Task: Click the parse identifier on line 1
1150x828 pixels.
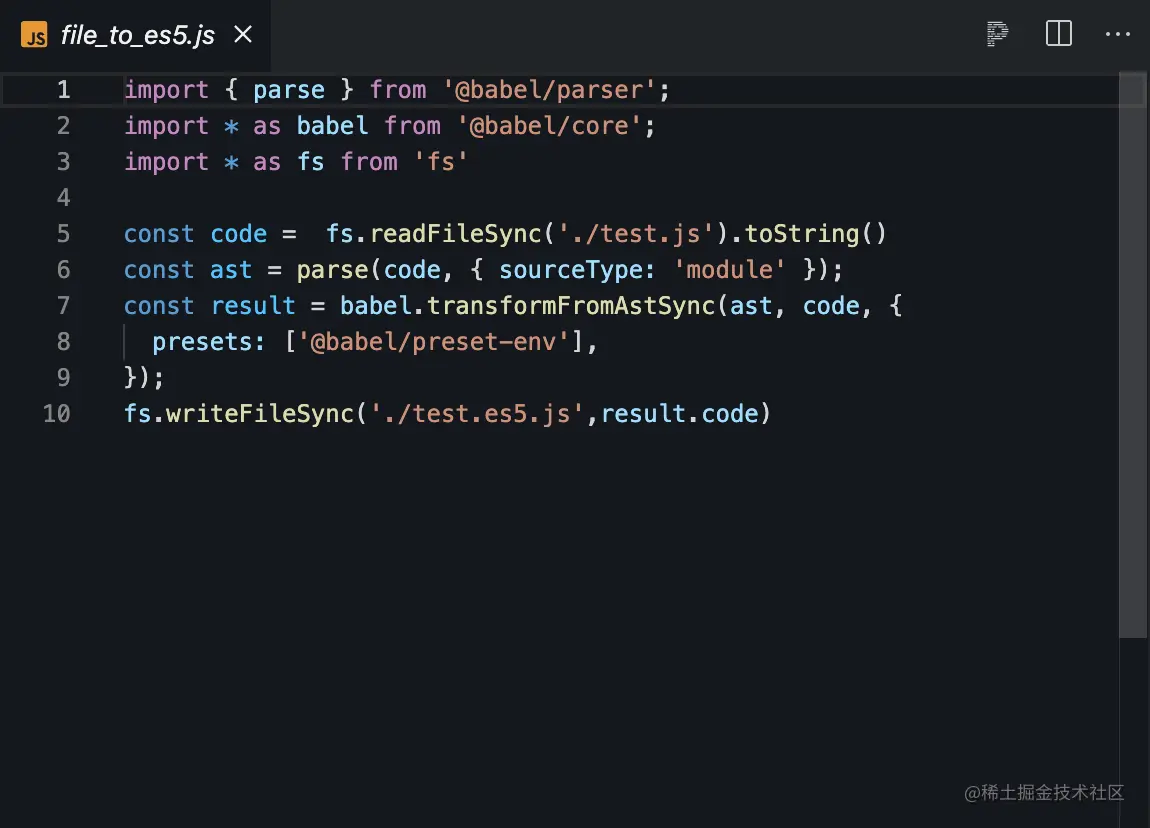Action: coord(289,89)
